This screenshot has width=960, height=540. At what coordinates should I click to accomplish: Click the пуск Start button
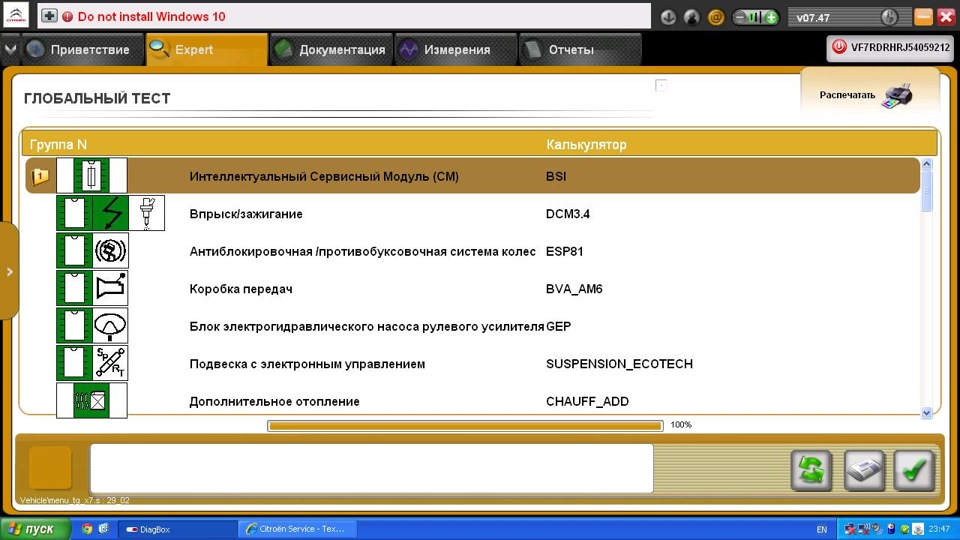pyautogui.click(x=35, y=529)
